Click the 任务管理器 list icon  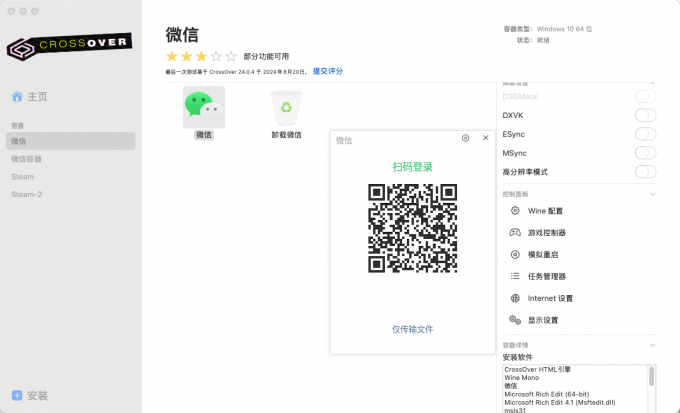point(515,276)
